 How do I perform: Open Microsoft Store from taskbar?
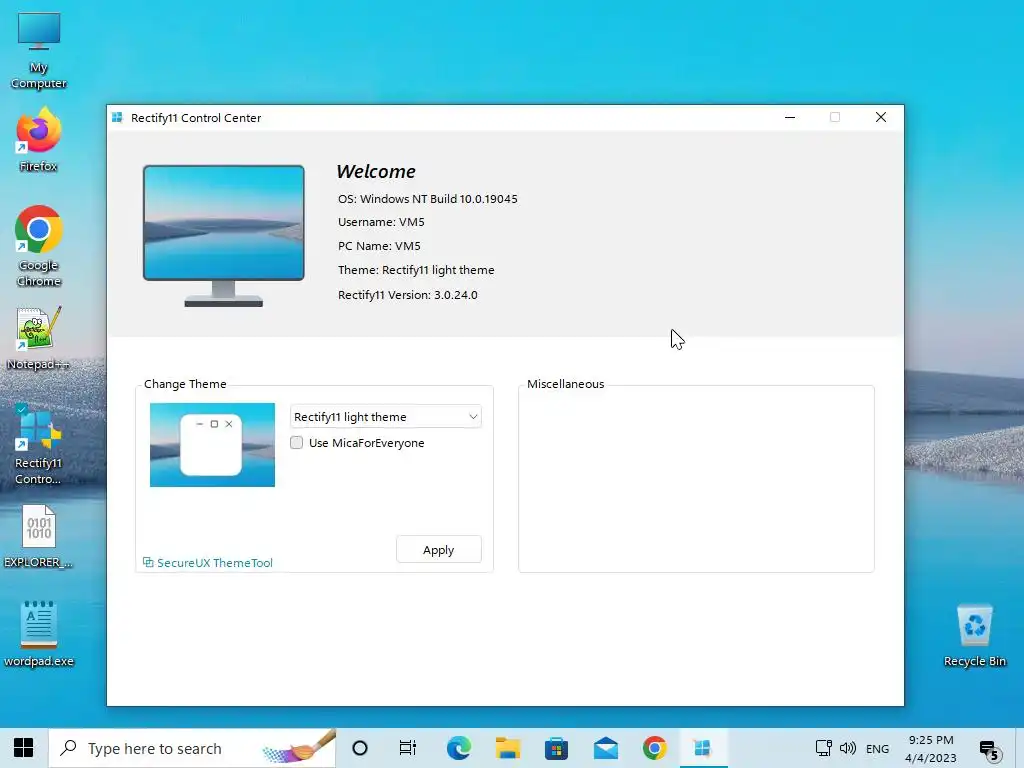[x=556, y=748]
